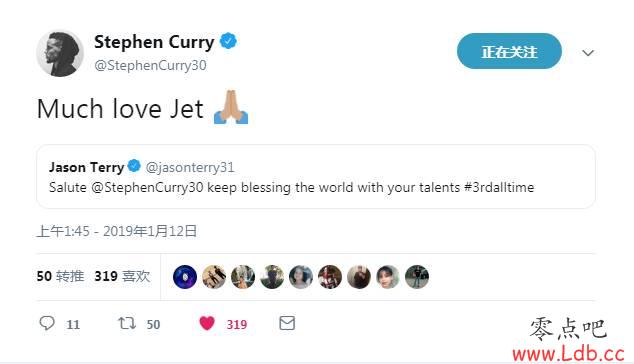This screenshot has width=634, height=364.
Task: Click the retweet arrows icon
Action: click(127, 323)
